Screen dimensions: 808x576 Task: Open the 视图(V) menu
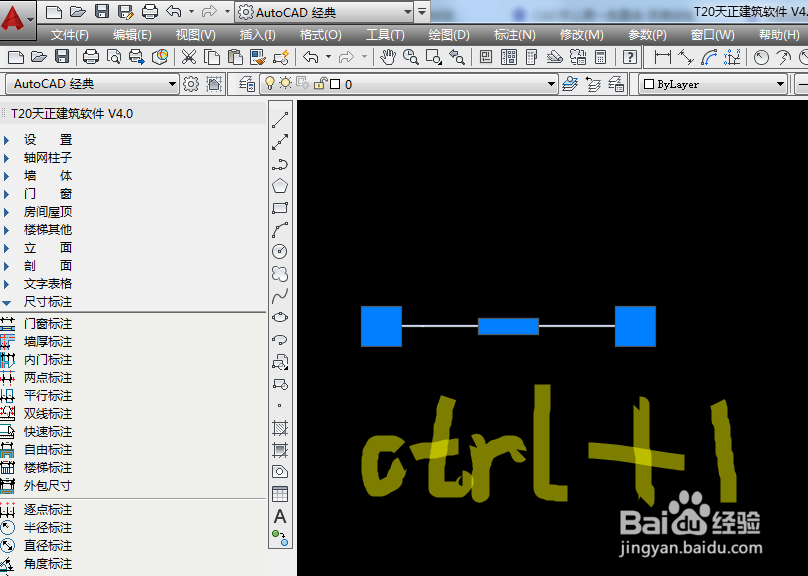click(x=195, y=35)
